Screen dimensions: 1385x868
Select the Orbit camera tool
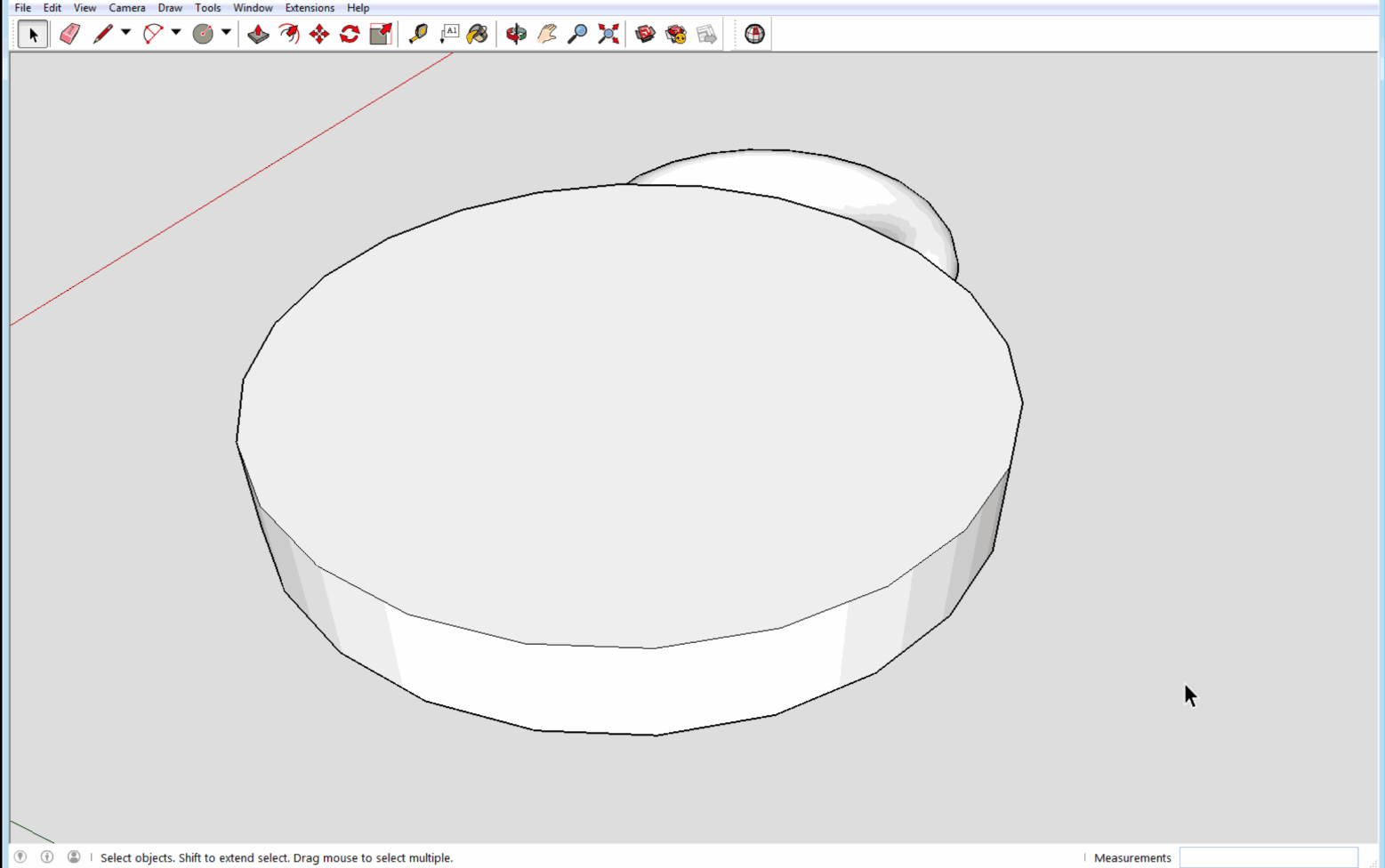(x=516, y=34)
